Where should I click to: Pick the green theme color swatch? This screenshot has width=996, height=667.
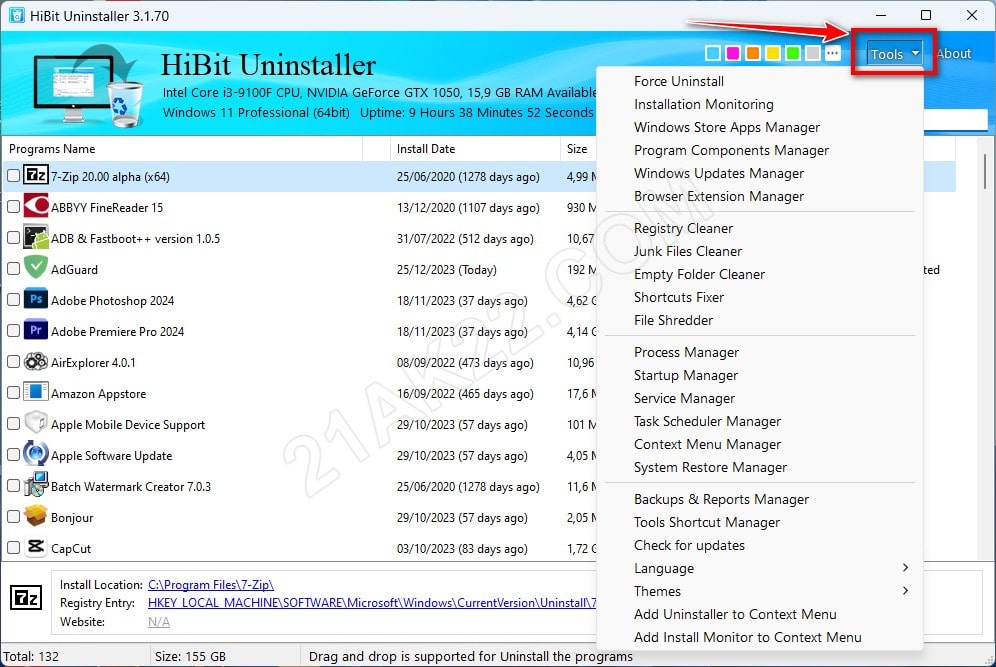coord(793,53)
